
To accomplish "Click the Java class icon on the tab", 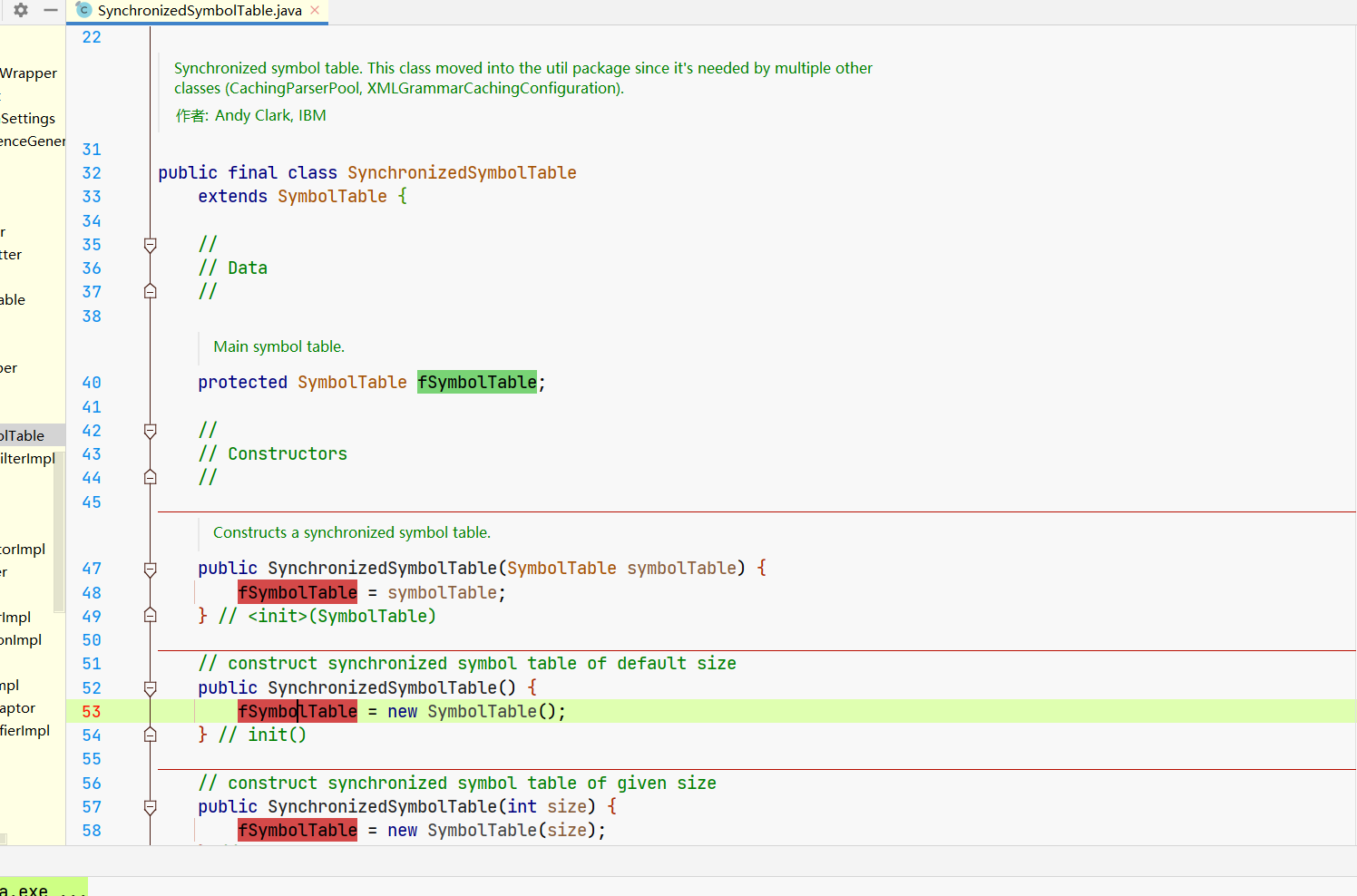I will click(x=84, y=10).
